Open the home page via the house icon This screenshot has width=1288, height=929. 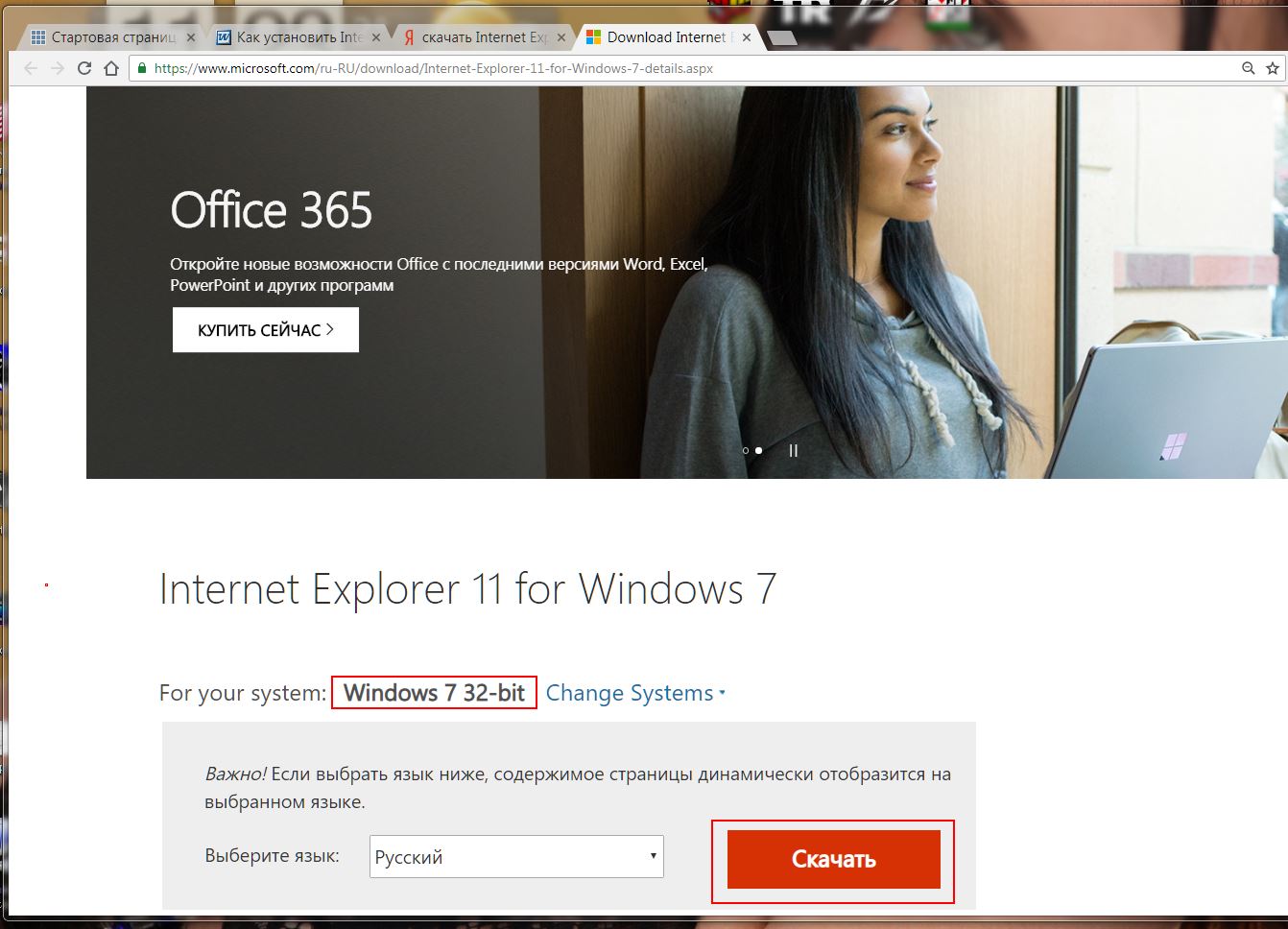click(111, 68)
